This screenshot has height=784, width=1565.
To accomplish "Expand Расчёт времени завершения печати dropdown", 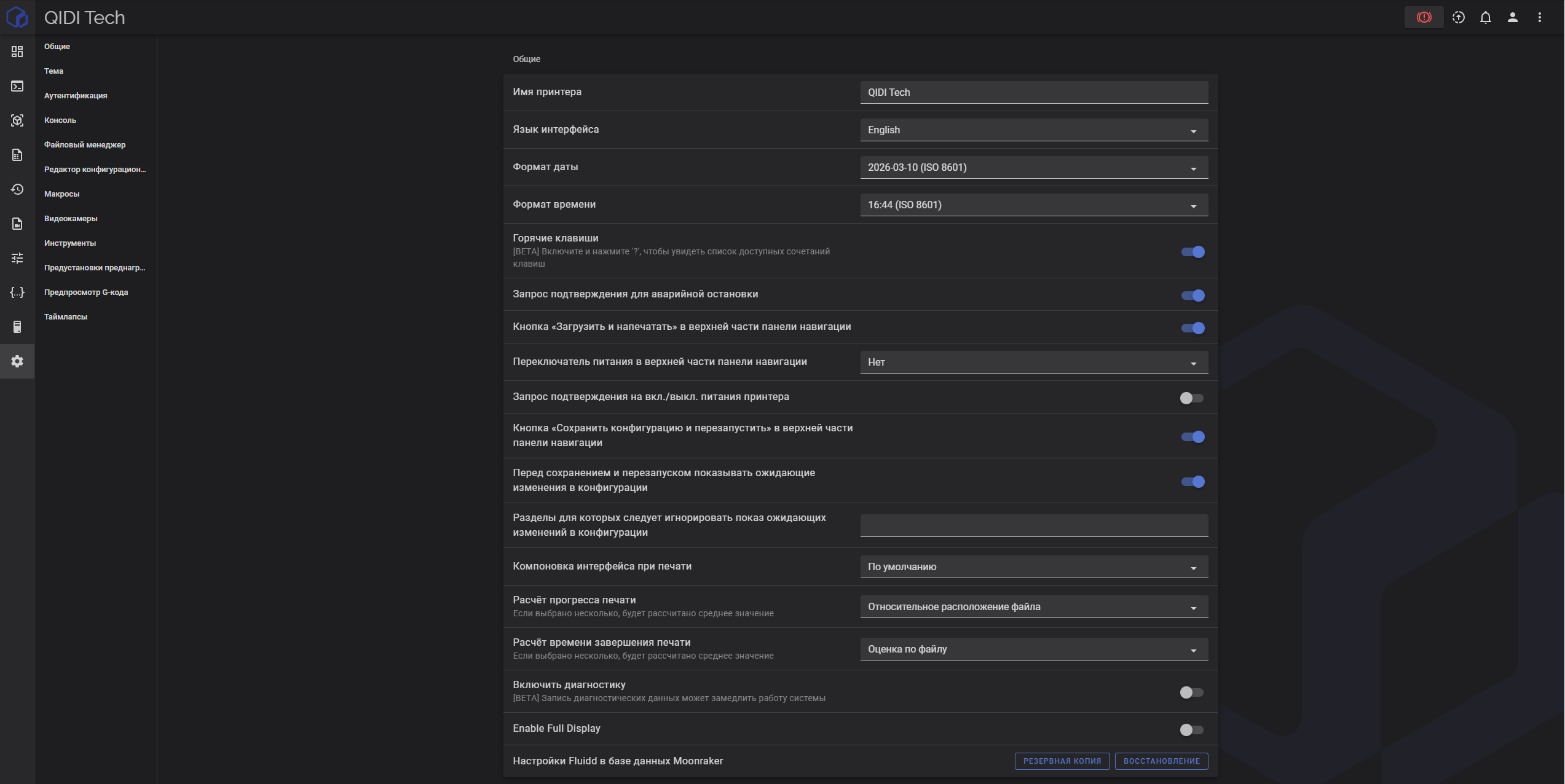I will (1033, 649).
